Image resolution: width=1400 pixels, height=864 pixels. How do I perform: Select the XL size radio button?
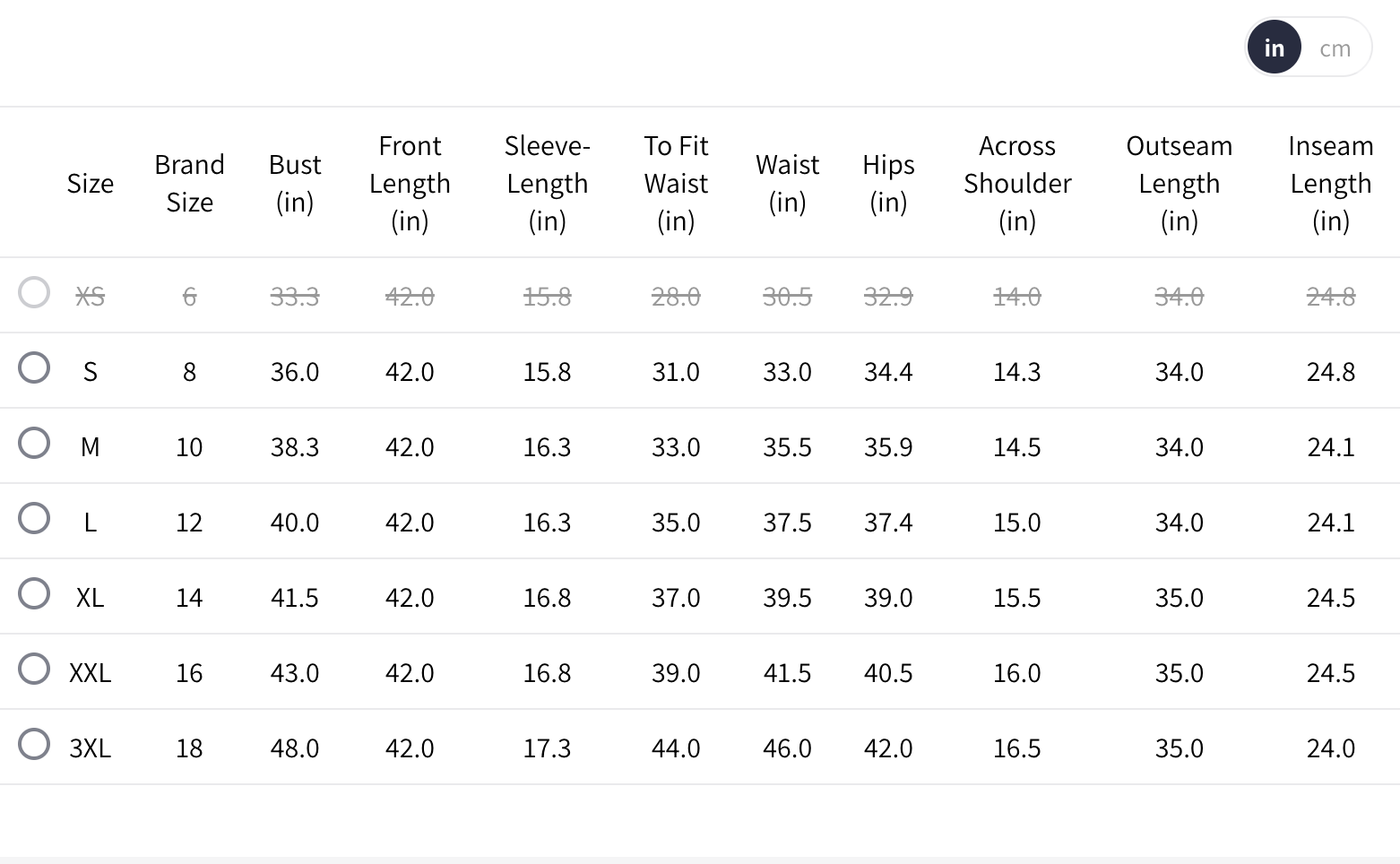pyautogui.click(x=34, y=593)
